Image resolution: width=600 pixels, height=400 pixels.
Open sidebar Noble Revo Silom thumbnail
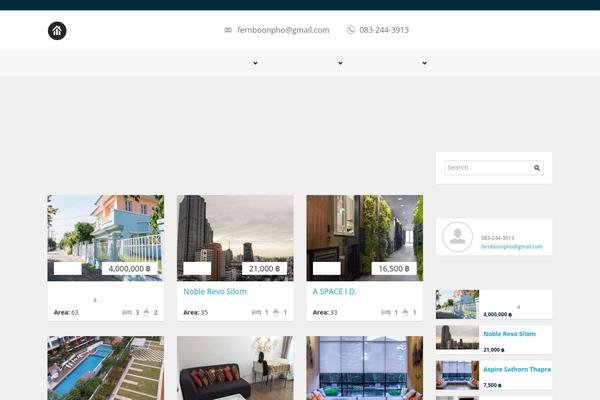(x=457, y=337)
